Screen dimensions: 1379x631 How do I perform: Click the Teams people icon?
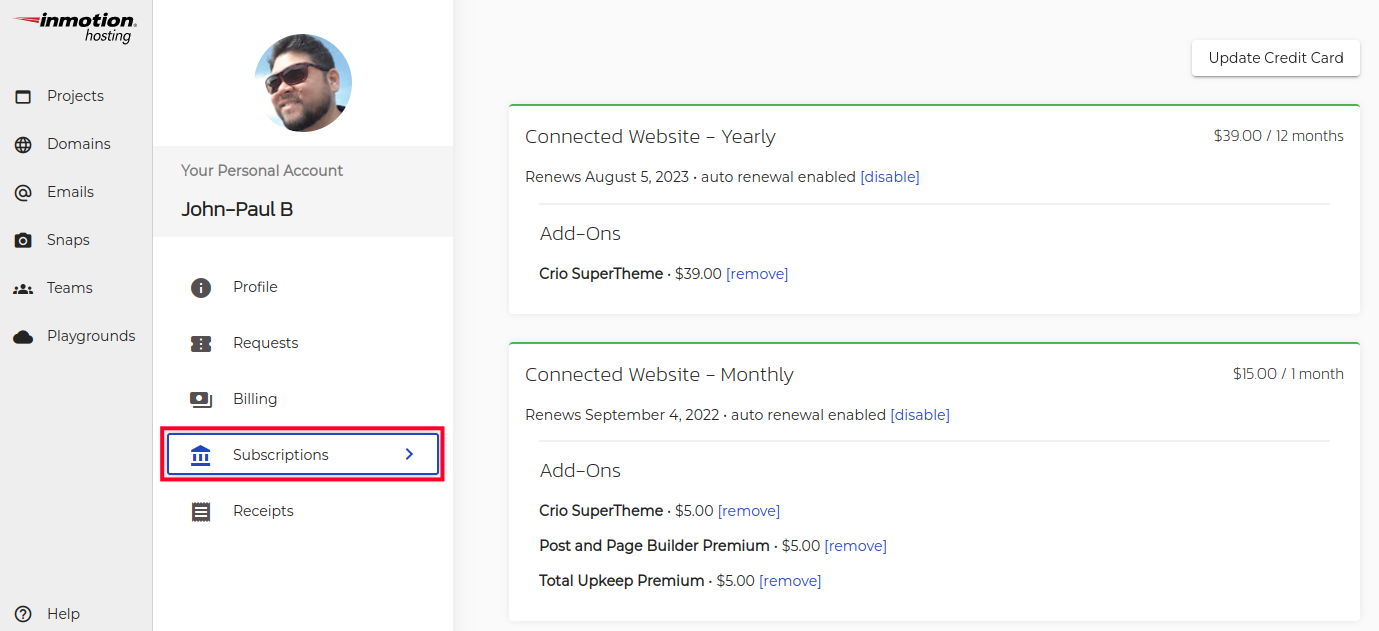[x=23, y=289]
